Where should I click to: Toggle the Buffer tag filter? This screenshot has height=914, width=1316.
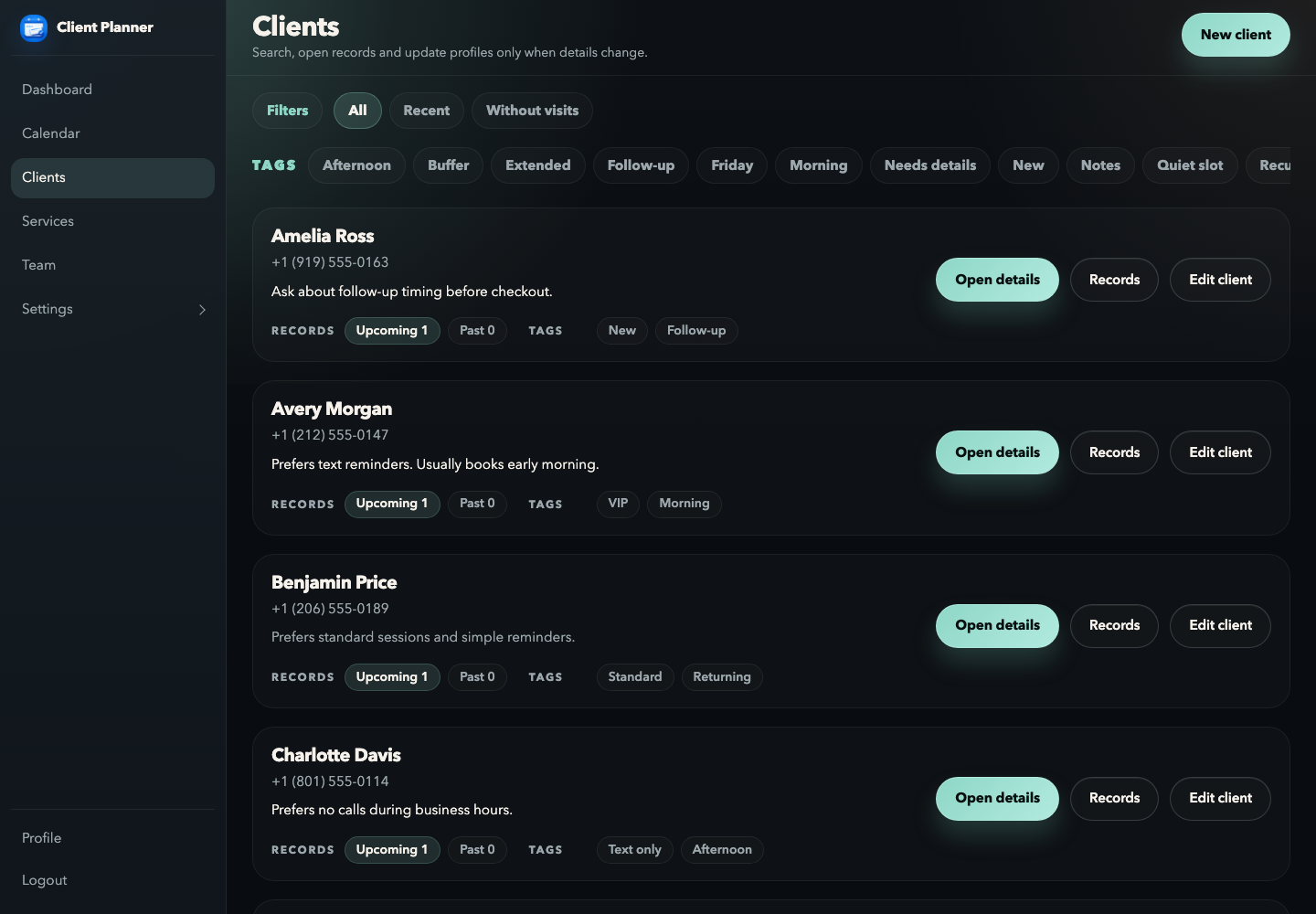pyautogui.click(x=448, y=165)
